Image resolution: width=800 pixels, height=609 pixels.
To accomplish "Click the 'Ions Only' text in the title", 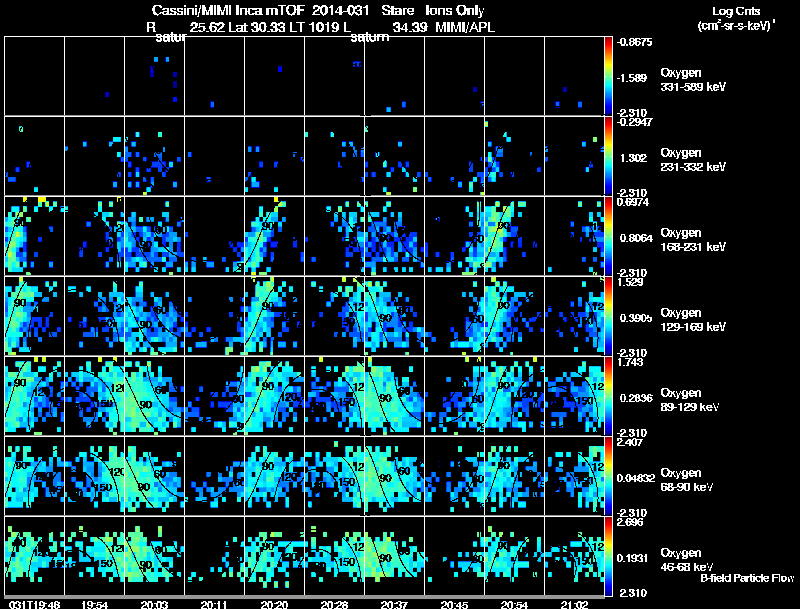I will 454,11.
